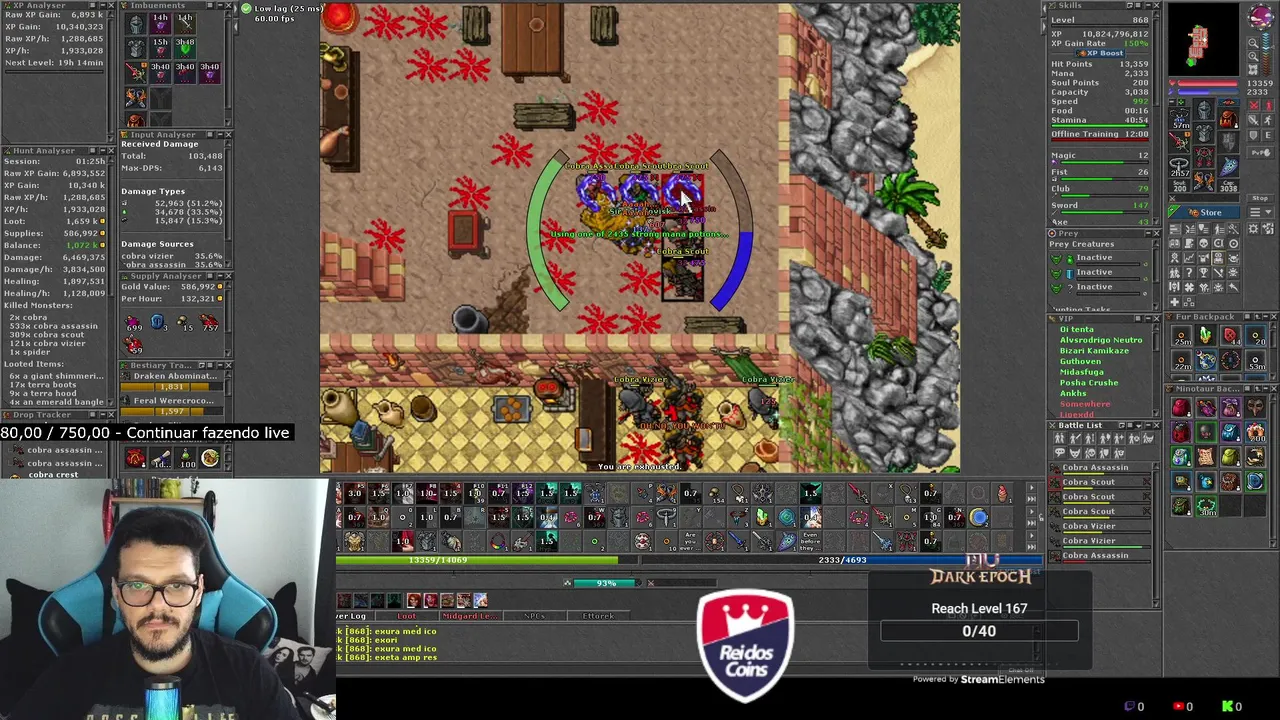This screenshot has height=720, width=1280.
Task: Zoom out the minimap with minus magnifier
Action: pos(1253,43)
